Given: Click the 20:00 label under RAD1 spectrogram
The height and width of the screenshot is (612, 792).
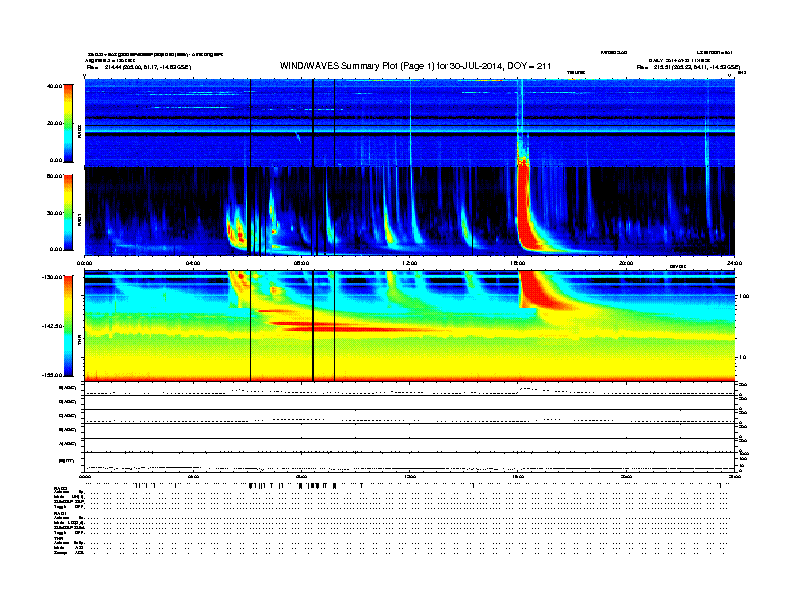Looking at the screenshot, I should point(626,263).
